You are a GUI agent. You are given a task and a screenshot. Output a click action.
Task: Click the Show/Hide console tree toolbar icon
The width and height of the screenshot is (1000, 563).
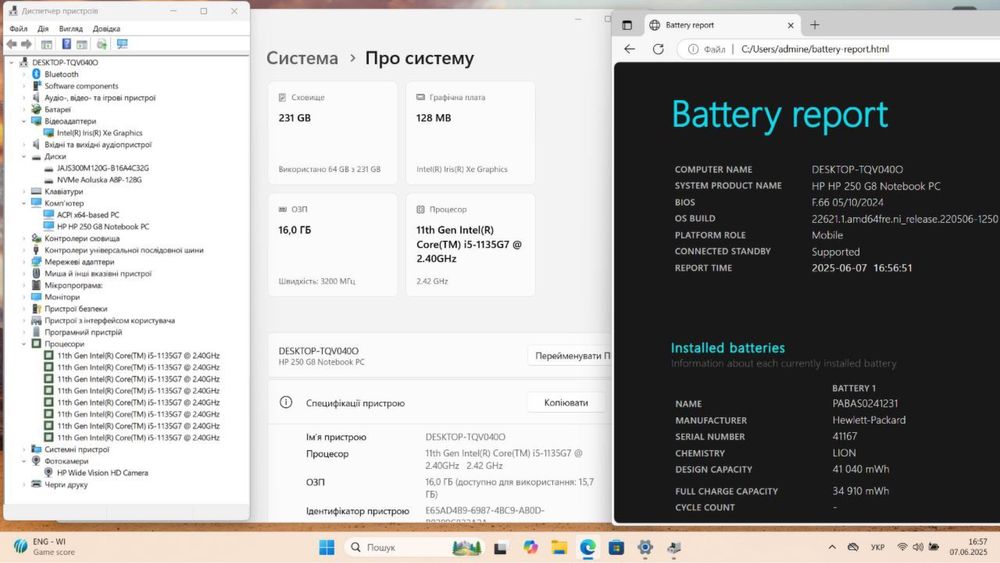point(47,44)
